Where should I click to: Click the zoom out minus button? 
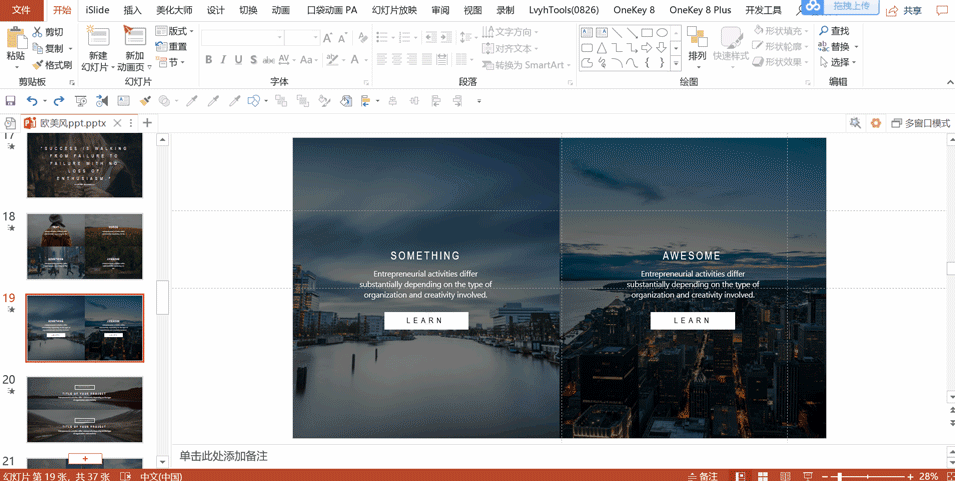pyautogui.click(x=825, y=476)
